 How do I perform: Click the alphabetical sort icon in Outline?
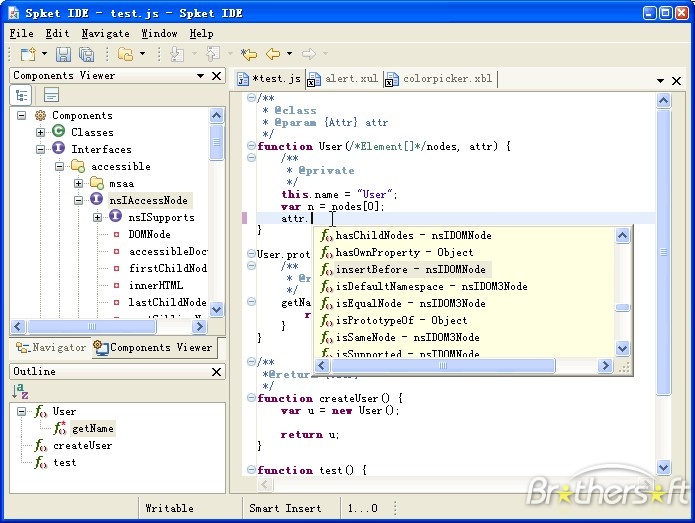tap(20, 391)
